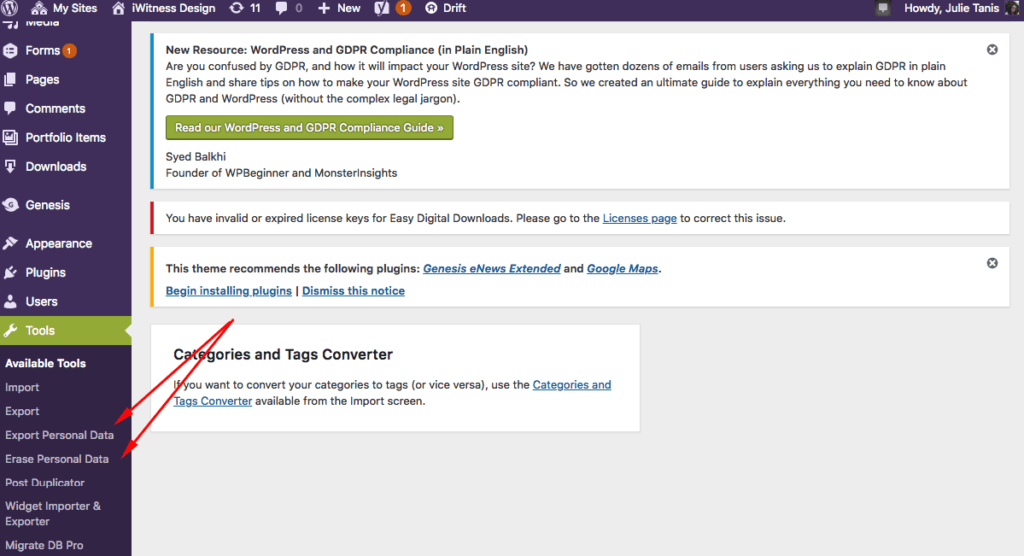1024x556 pixels.
Task: Open the Genesis eNews Extended link
Action: point(492,269)
